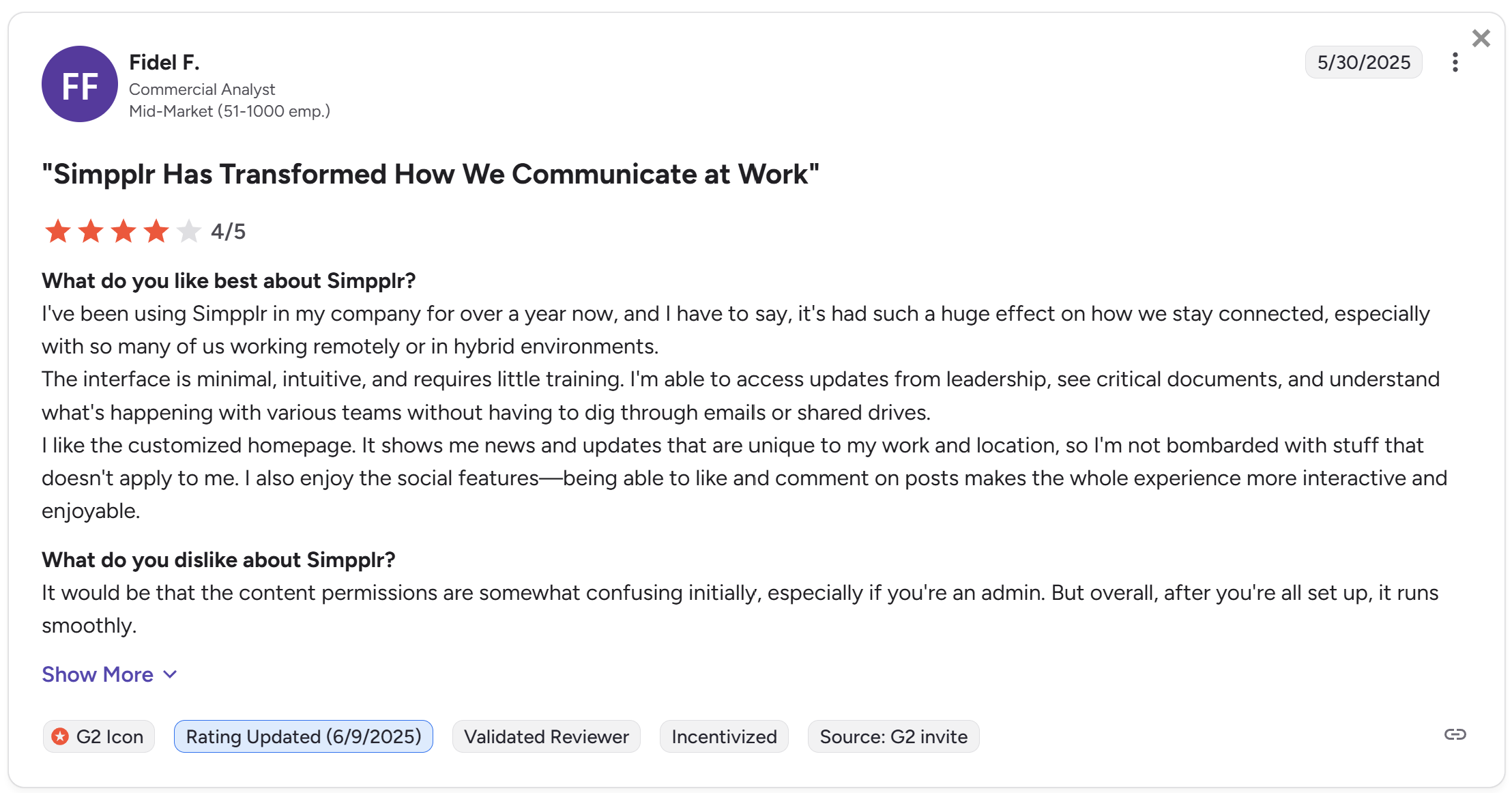The height and width of the screenshot is (793, 1512).
Task: Collapse the expanded review details
Action: point(98,674)
